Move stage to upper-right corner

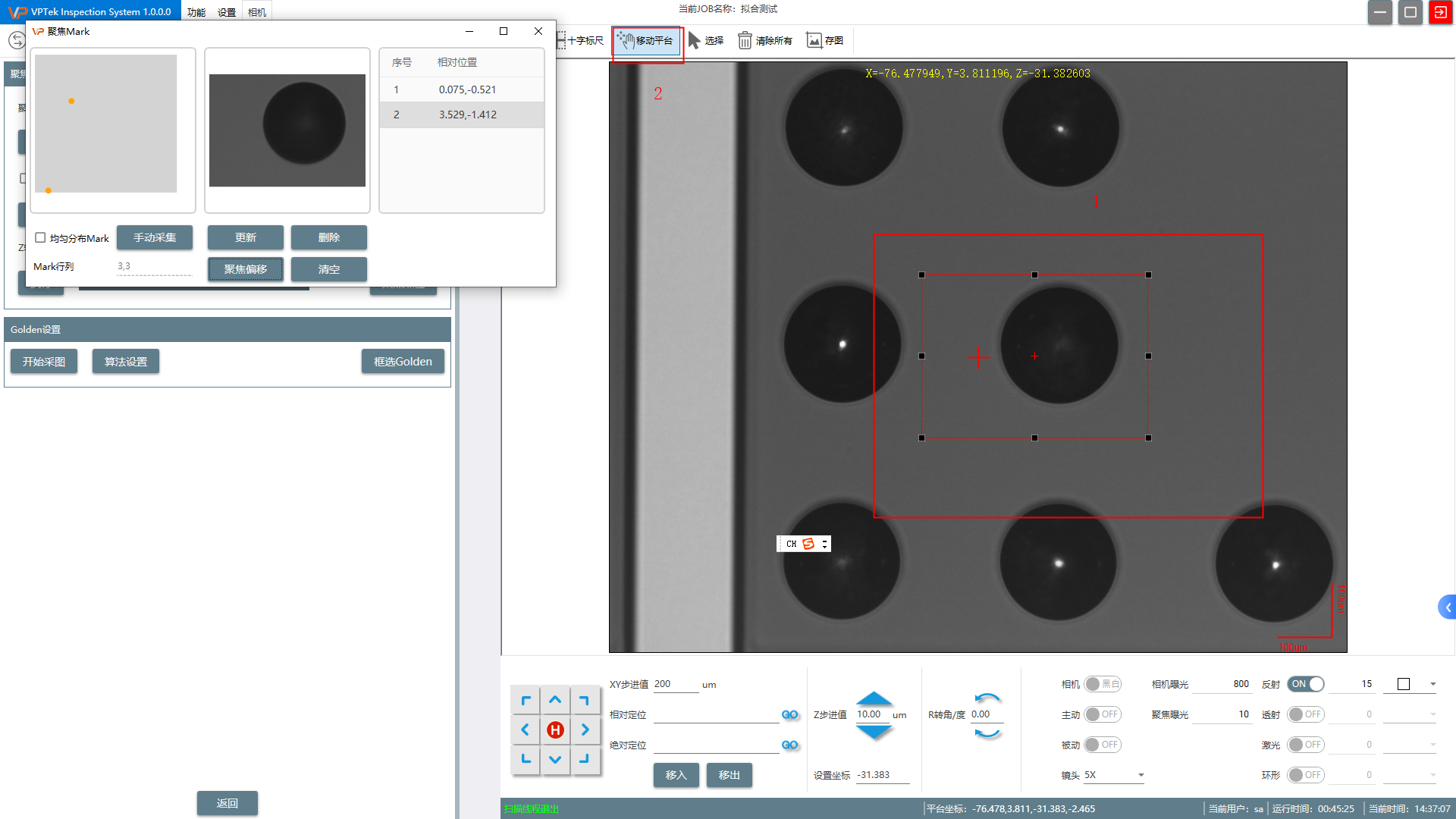click(x=585, y=700)
